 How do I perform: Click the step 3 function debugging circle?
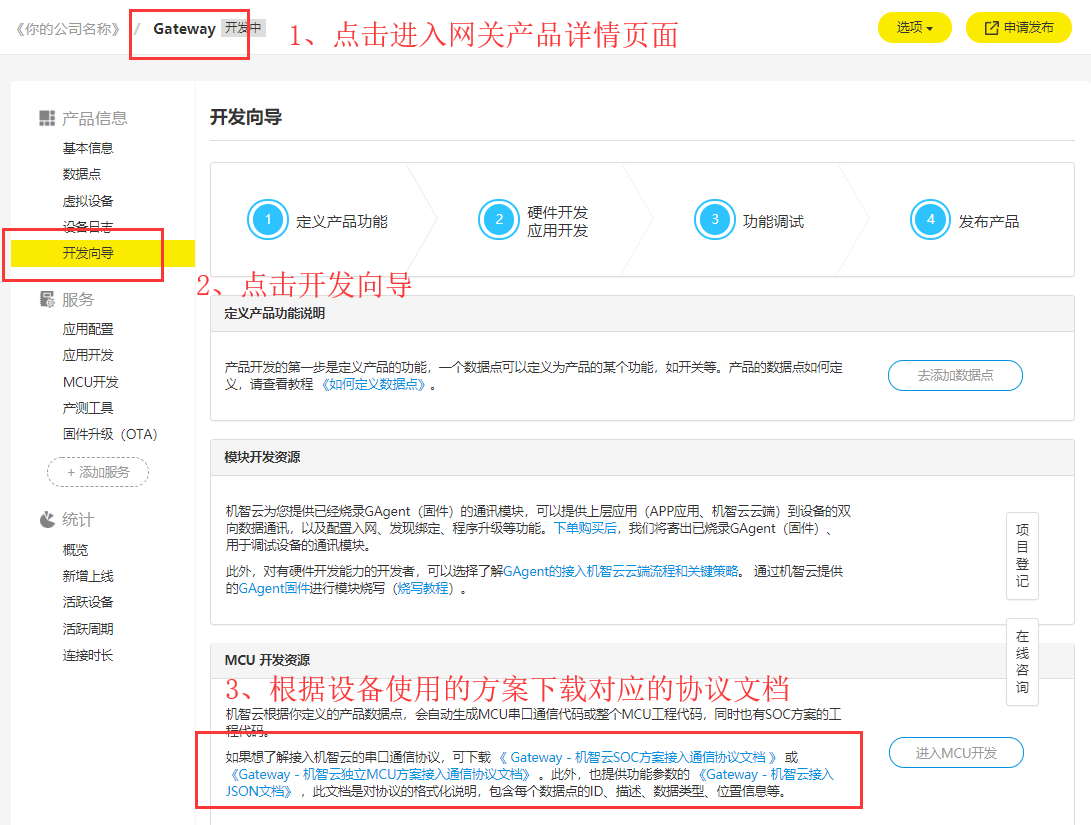[x=714, y=221]
